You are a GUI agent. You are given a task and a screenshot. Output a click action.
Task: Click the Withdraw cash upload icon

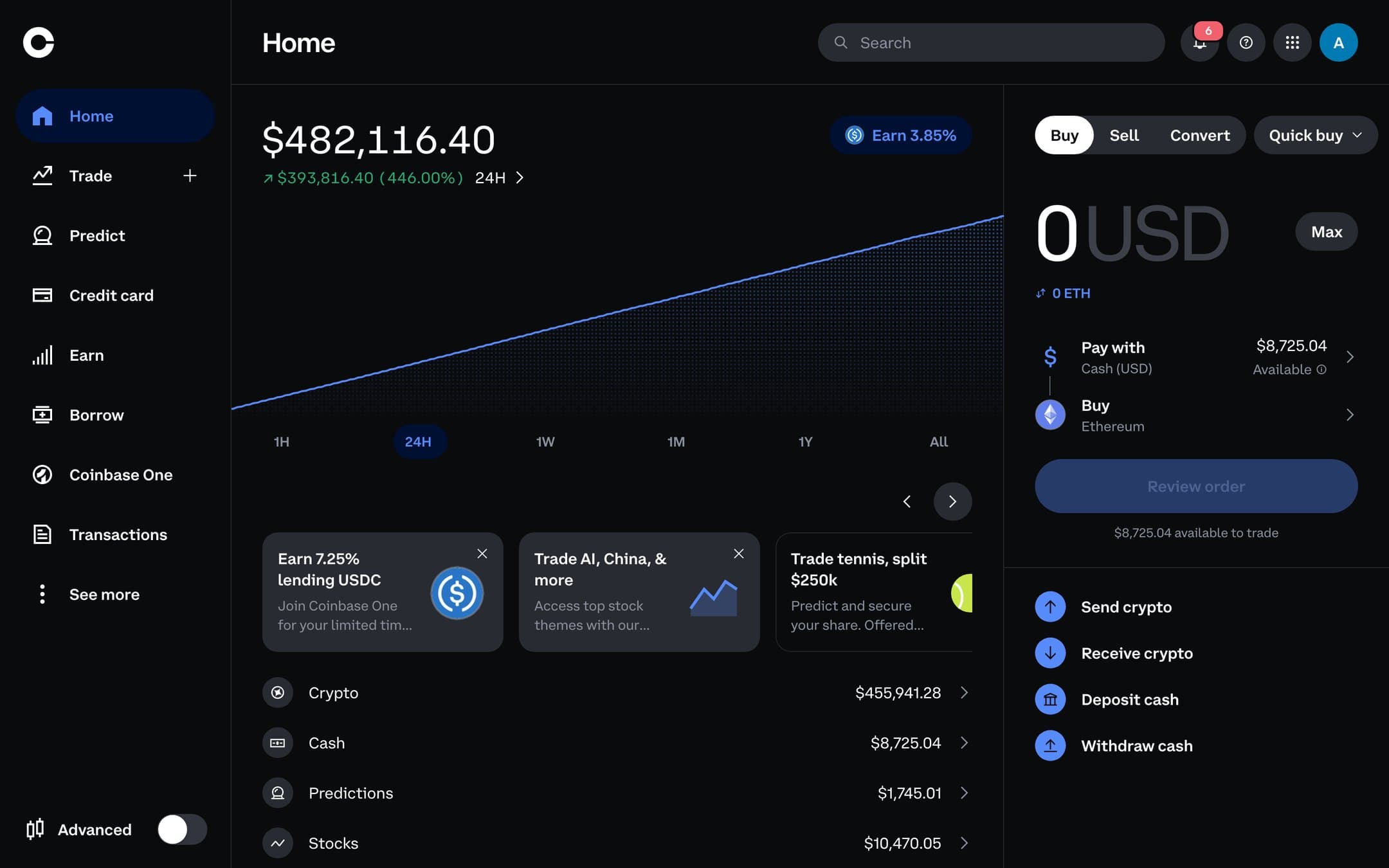1050,746
